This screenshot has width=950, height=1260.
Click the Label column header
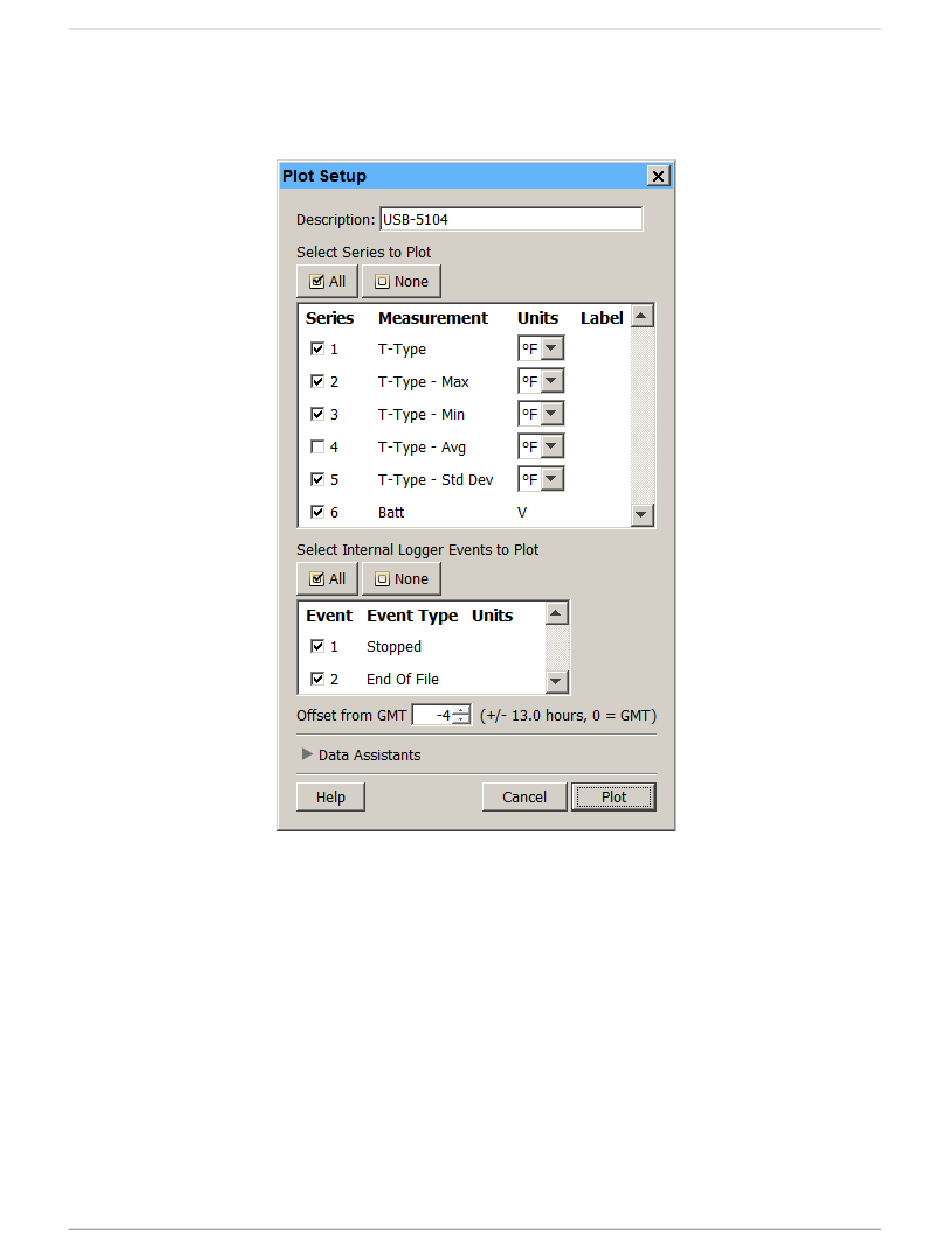602,318
